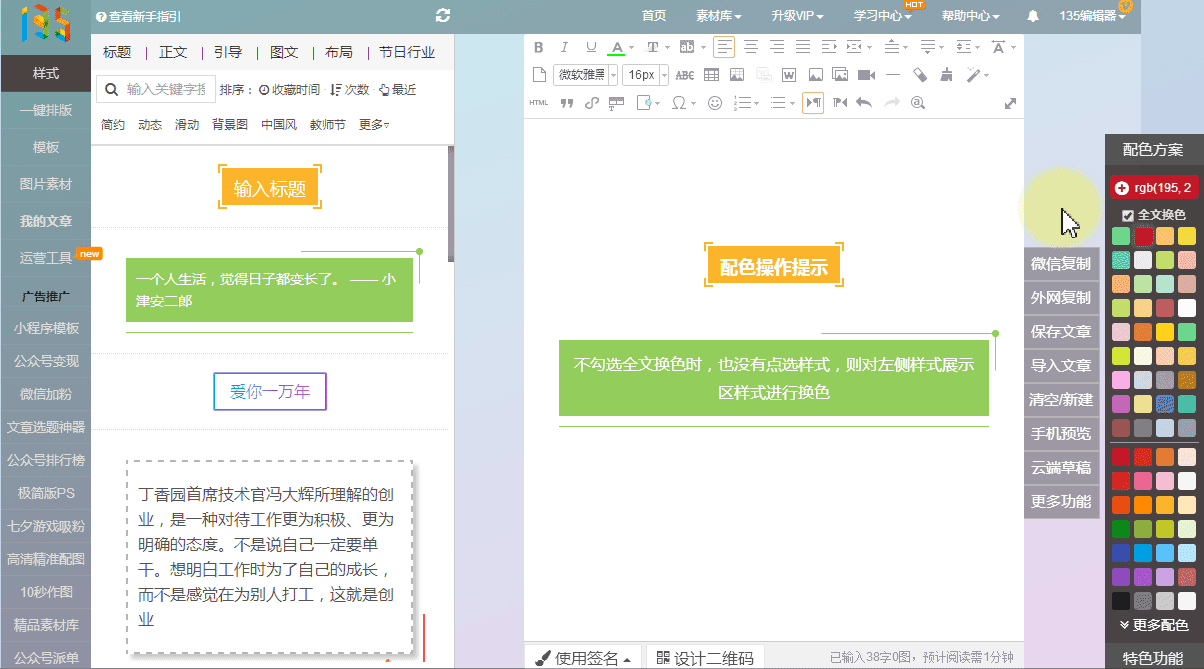Open the 微软雅黑 font family dropdown
The image size is (1204, 669).
(x=587, y=75)
